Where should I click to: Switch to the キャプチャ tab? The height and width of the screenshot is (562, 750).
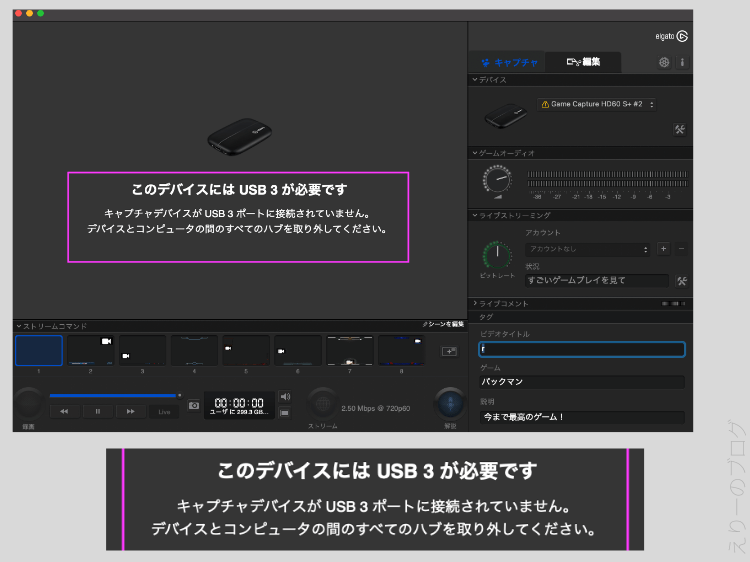click(x=508, y=62)
